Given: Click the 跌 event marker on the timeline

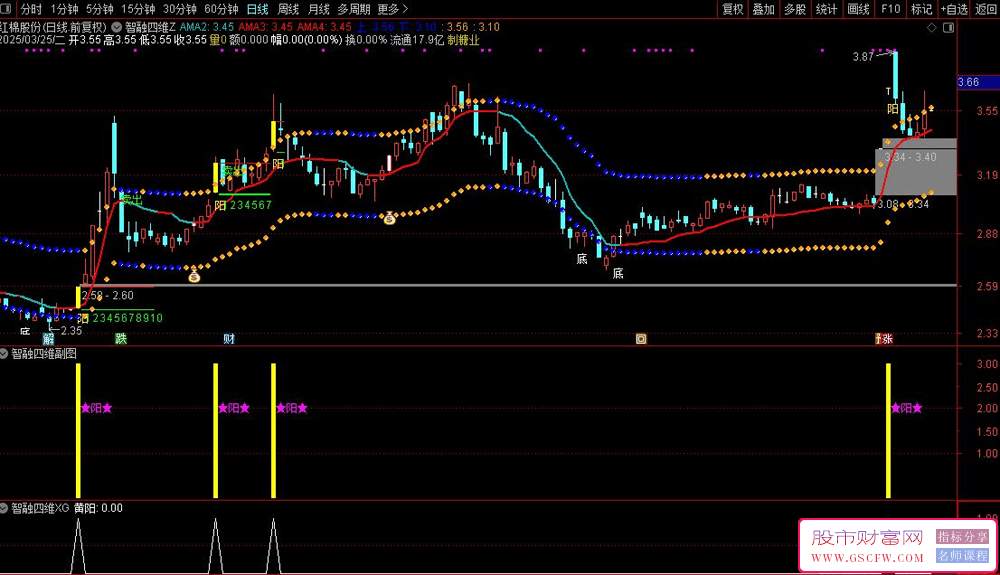Looking at the screenshot, I should point(121,338).
